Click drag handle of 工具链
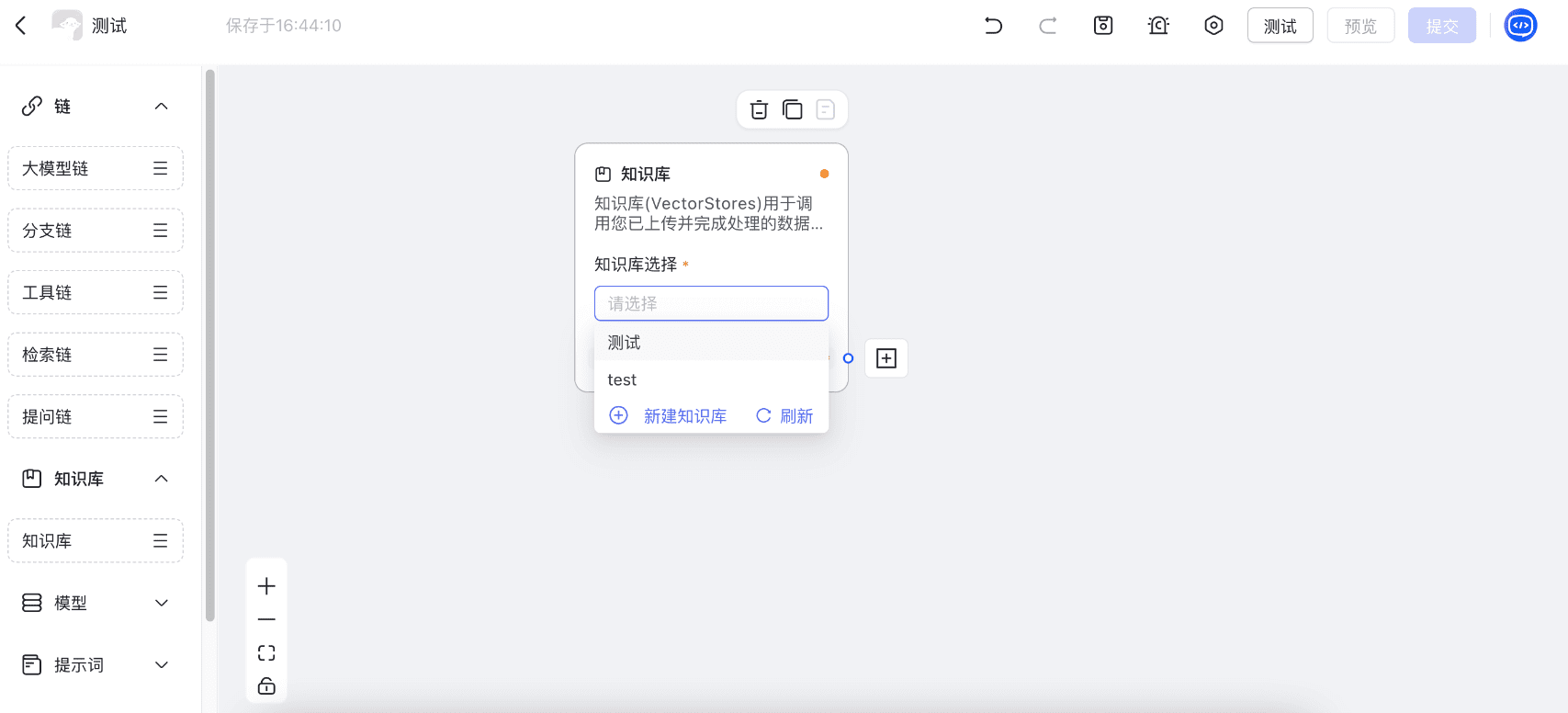 pyautogui.click(x=160, y=292)
